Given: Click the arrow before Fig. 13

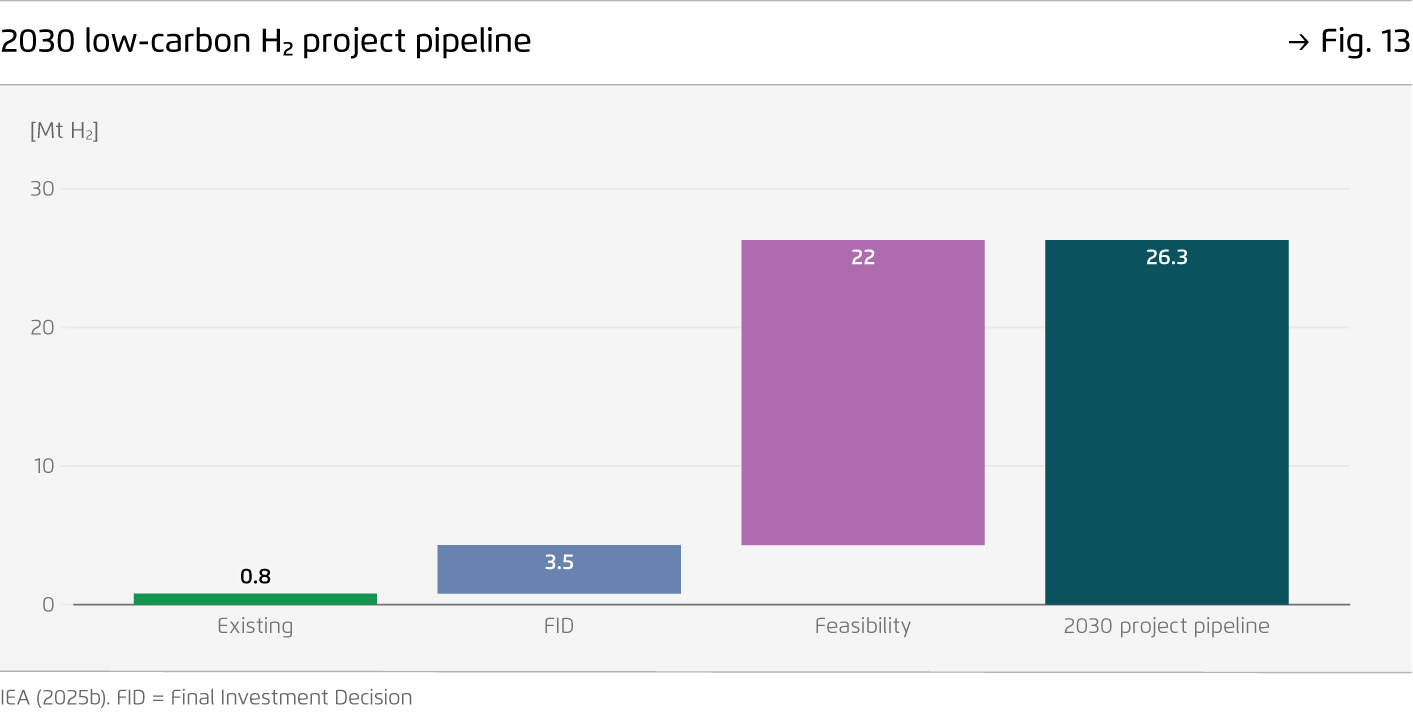Looking at the screenshot, I should (x=1298, y=42).
